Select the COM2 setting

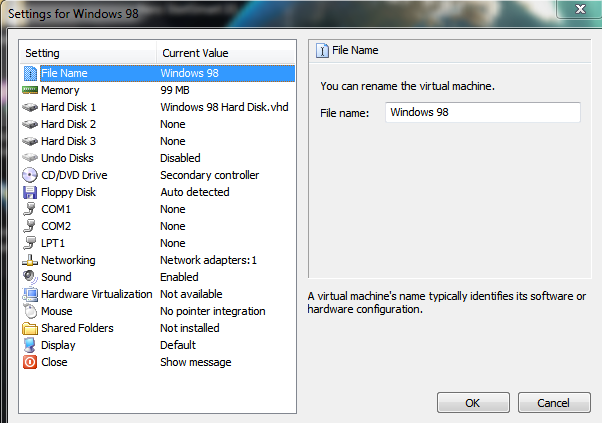click(x=157, y=226)
